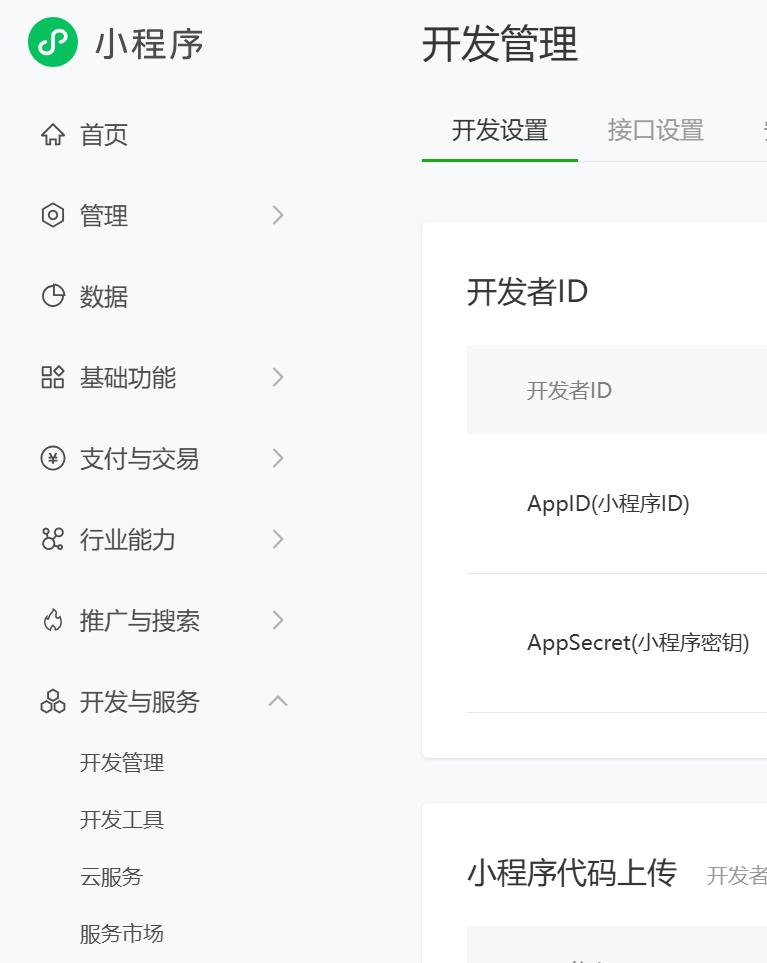Viewport: 767px width, 963px height.
Task: Switch to the 接口设置 tab
Action: [x=655, y=130]
